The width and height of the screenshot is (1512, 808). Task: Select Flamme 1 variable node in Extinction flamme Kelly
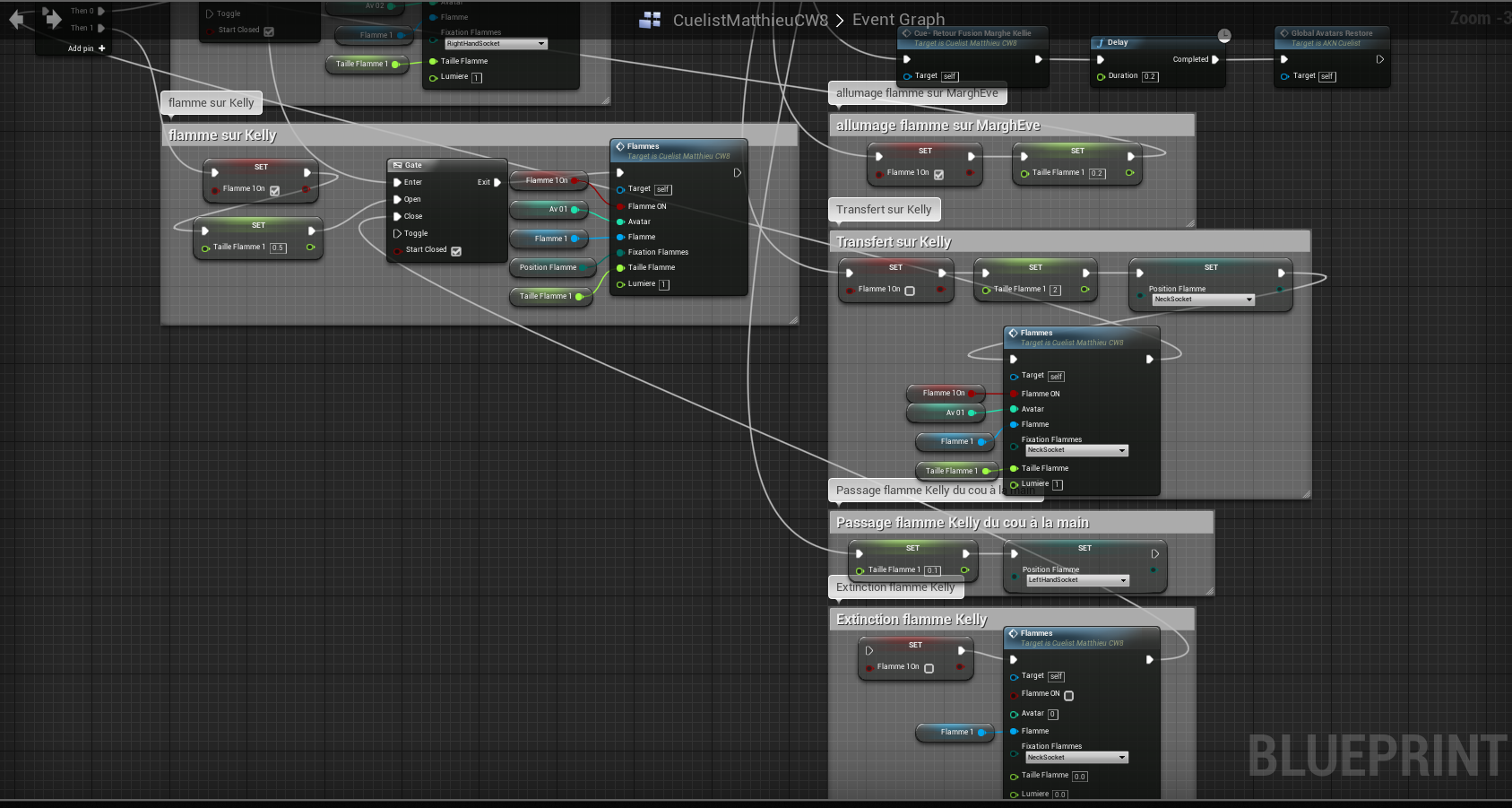tap(955, 732)
